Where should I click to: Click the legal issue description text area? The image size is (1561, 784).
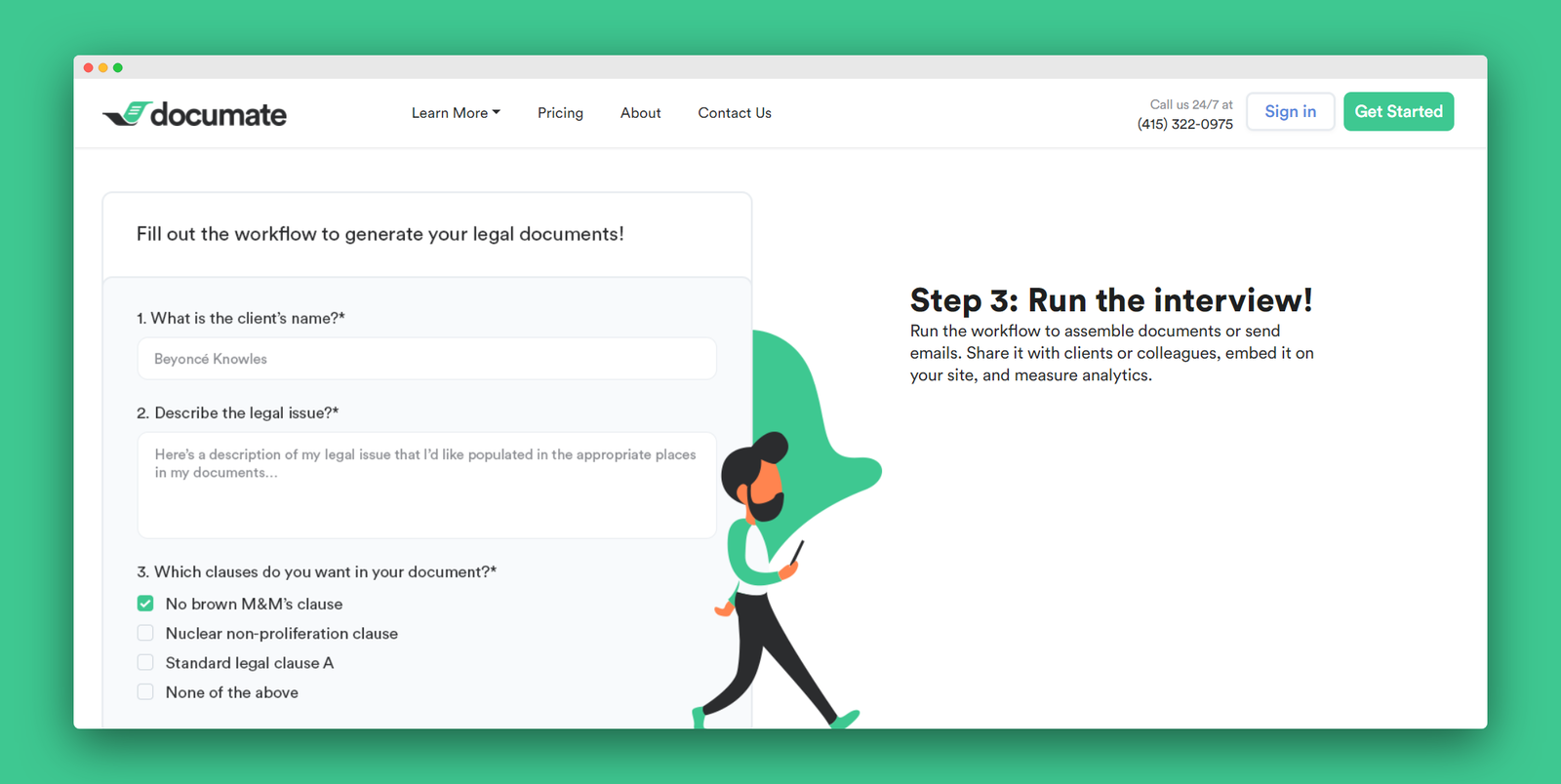[427, 485]
